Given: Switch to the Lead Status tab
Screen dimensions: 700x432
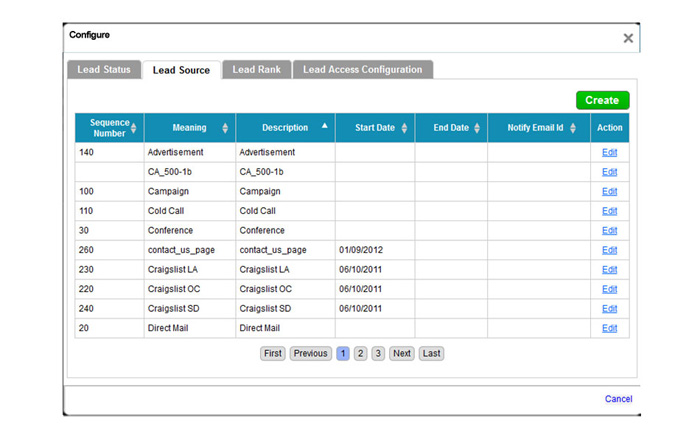Looking at the screenshot, I should click(x=104, y=70).
